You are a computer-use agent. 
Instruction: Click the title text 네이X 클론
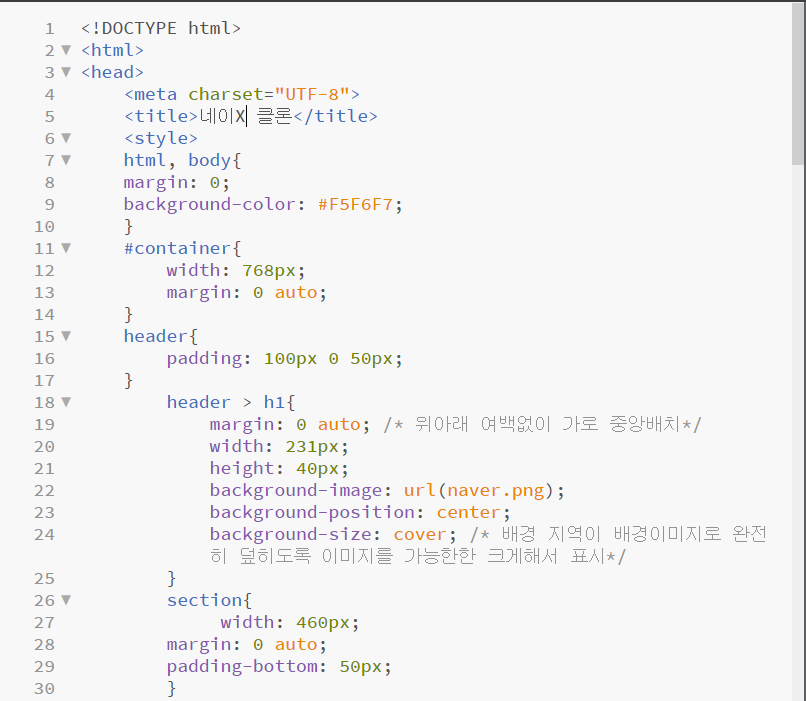pos(246,116)
